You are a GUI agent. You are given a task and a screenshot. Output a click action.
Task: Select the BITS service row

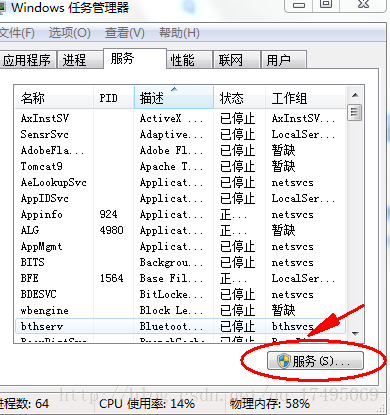[x=180, y=262]
